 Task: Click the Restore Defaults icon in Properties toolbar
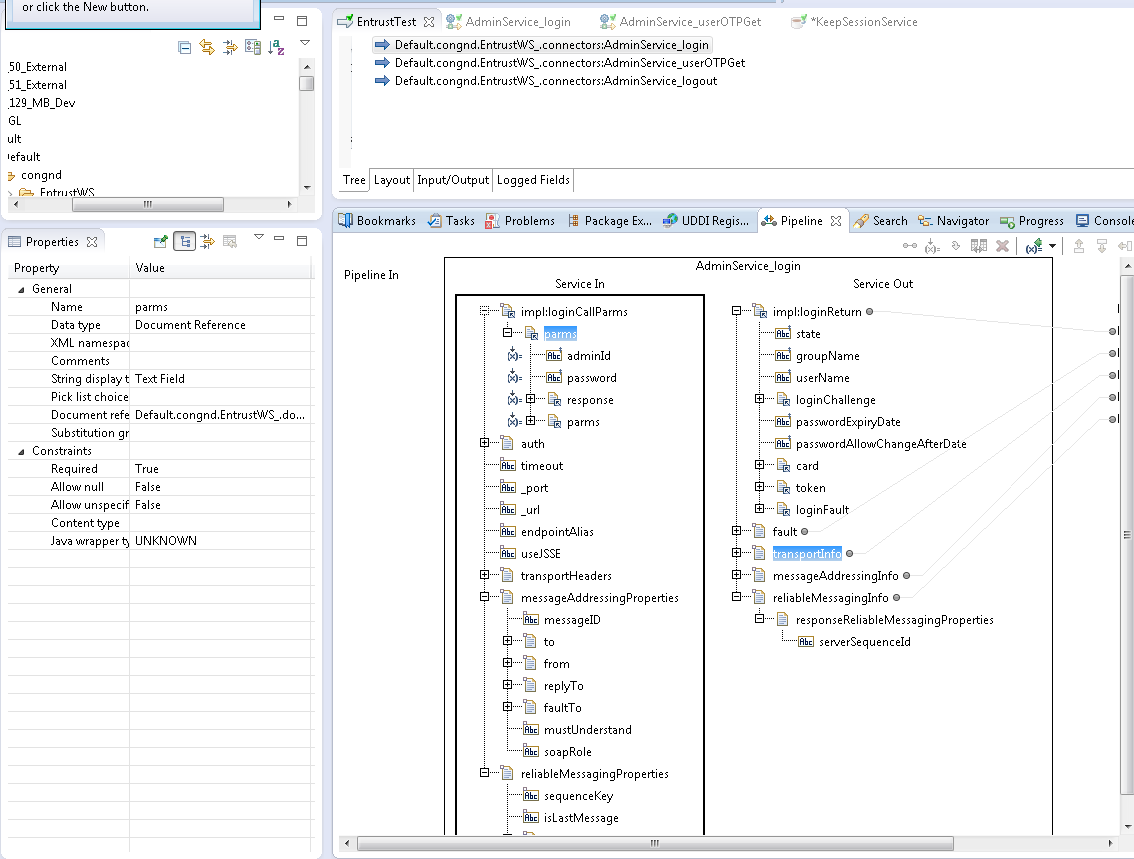click(230, 241)
